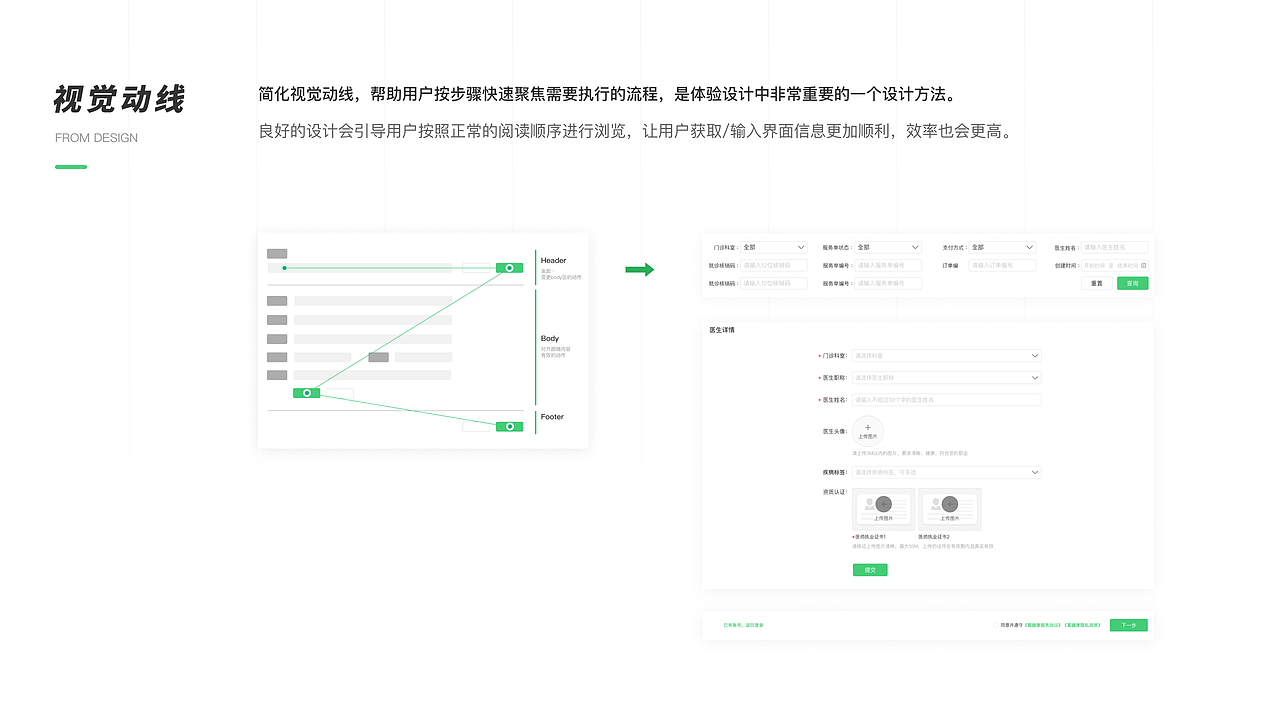Screen dimensions: 1280x720
Task: Expand the 门诊科室 select in 医生详情 form
Action: [x=946, y=356]
